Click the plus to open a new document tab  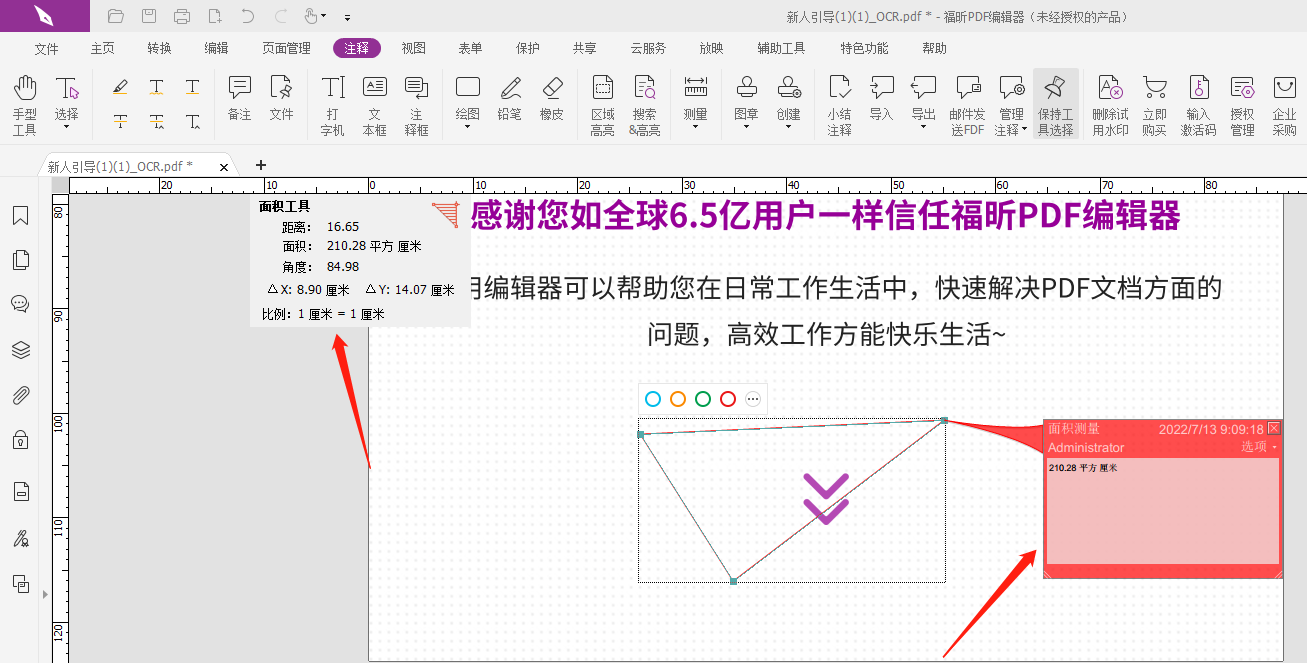coord(259,165)
